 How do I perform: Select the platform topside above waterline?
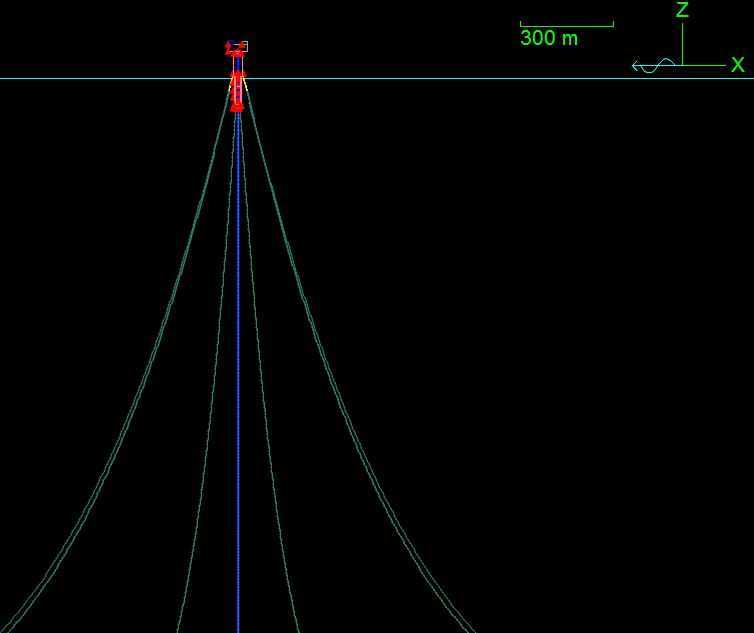tap(237, 50)
